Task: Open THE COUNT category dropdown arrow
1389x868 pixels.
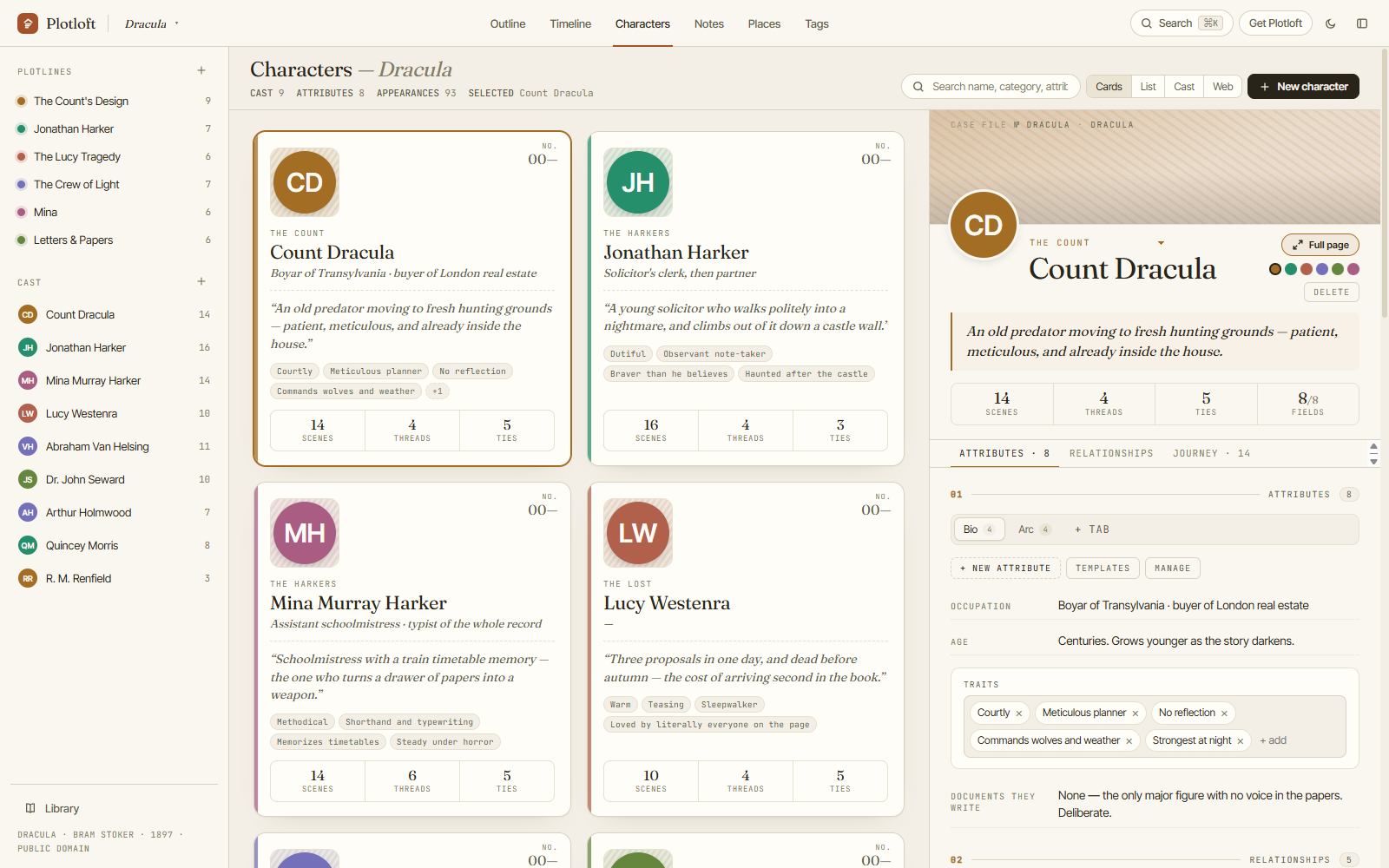Action: point(1161,243)
